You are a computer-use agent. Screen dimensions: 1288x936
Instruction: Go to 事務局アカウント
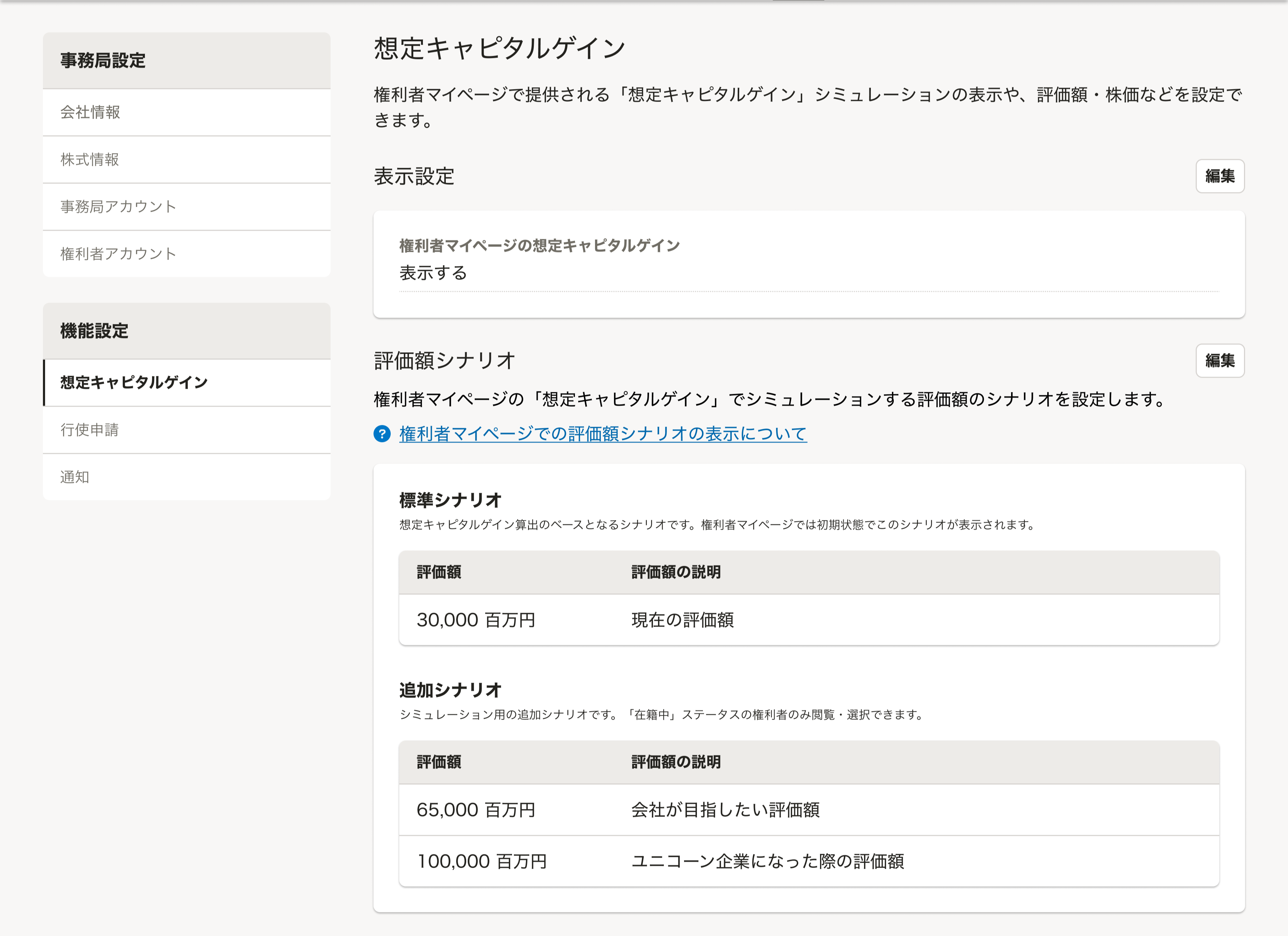(186, 207)
